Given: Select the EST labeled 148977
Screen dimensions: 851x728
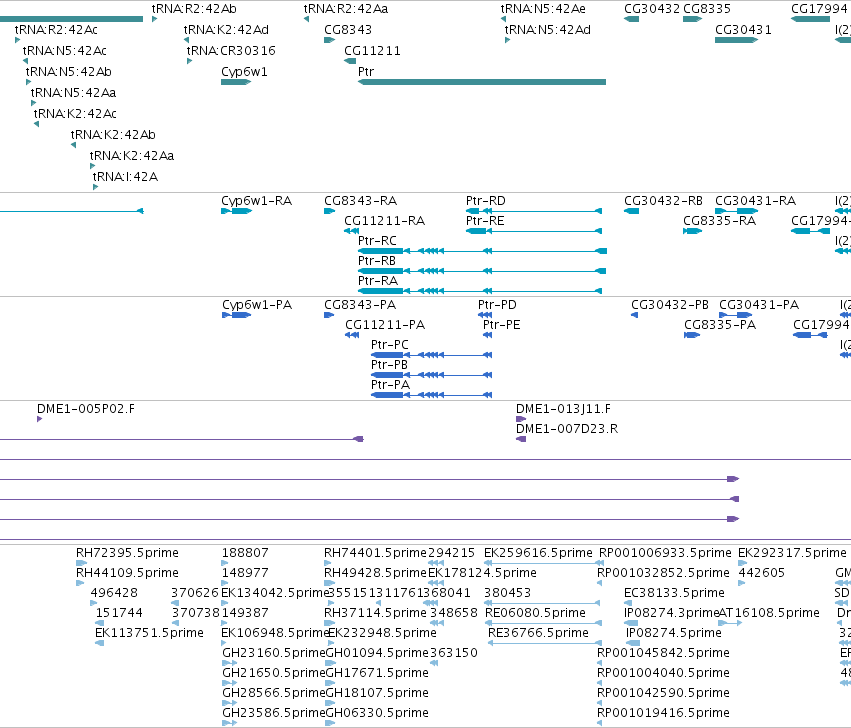Looking at the screenshot, I should pyautogui.click(x=245, y=573).
